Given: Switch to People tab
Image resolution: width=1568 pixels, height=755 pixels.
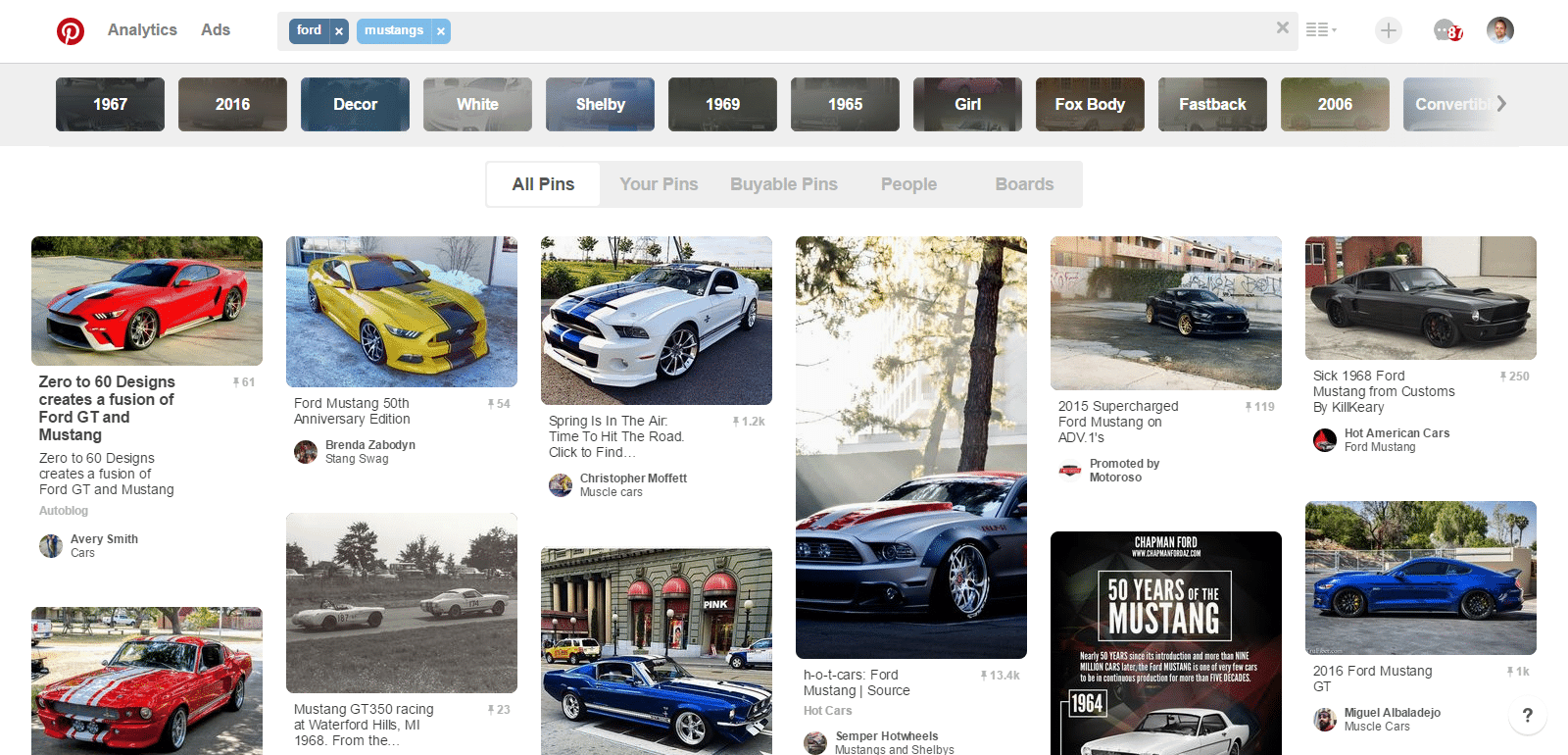Looking at the screenshot, I should click(908, 184).
